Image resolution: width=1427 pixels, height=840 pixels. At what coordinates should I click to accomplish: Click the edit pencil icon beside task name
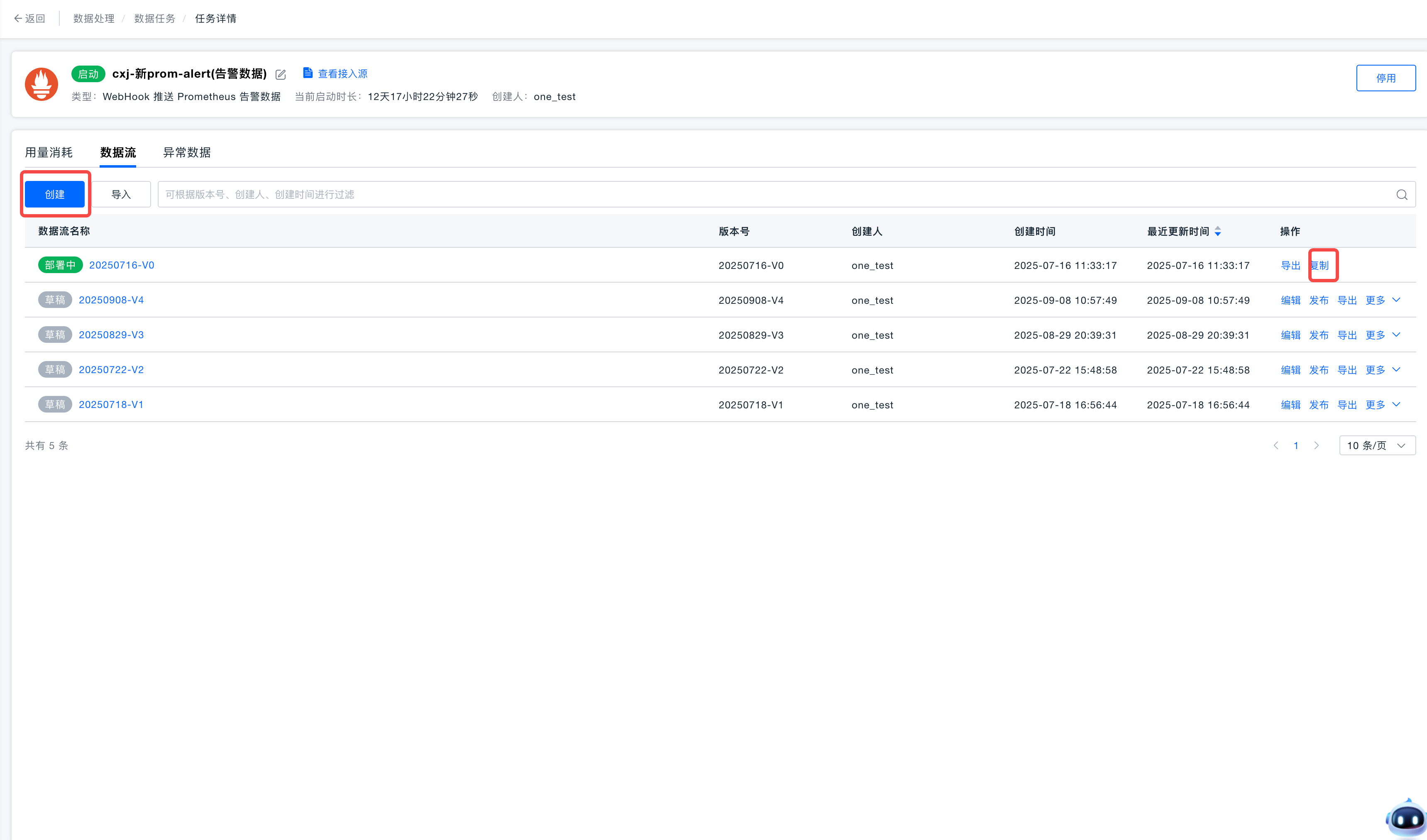tap(280, 74)
